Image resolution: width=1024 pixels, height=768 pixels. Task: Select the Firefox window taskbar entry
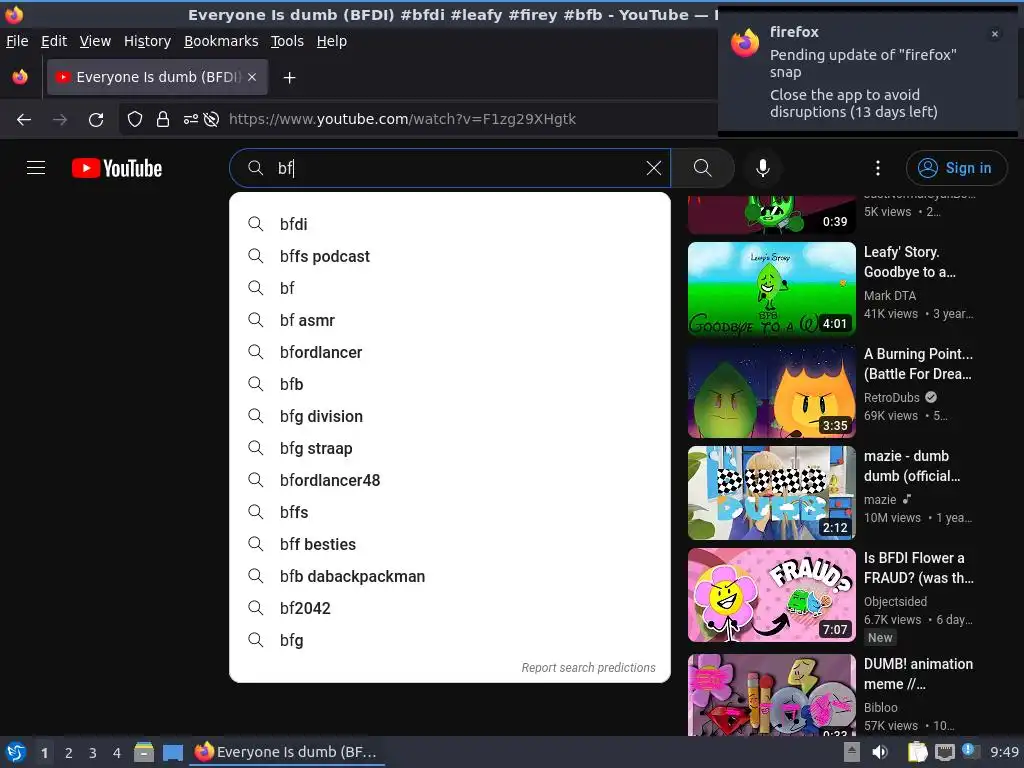pos(286,752)
